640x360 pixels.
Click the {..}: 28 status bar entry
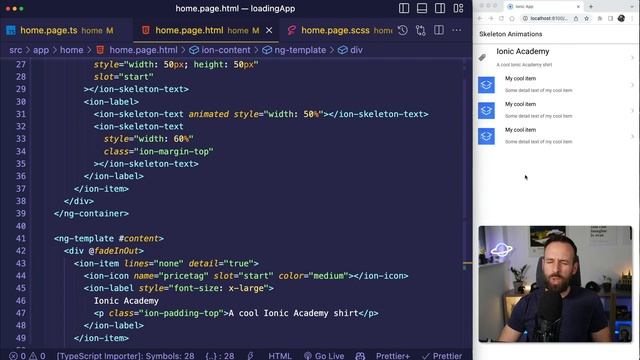tap(220, 356)
